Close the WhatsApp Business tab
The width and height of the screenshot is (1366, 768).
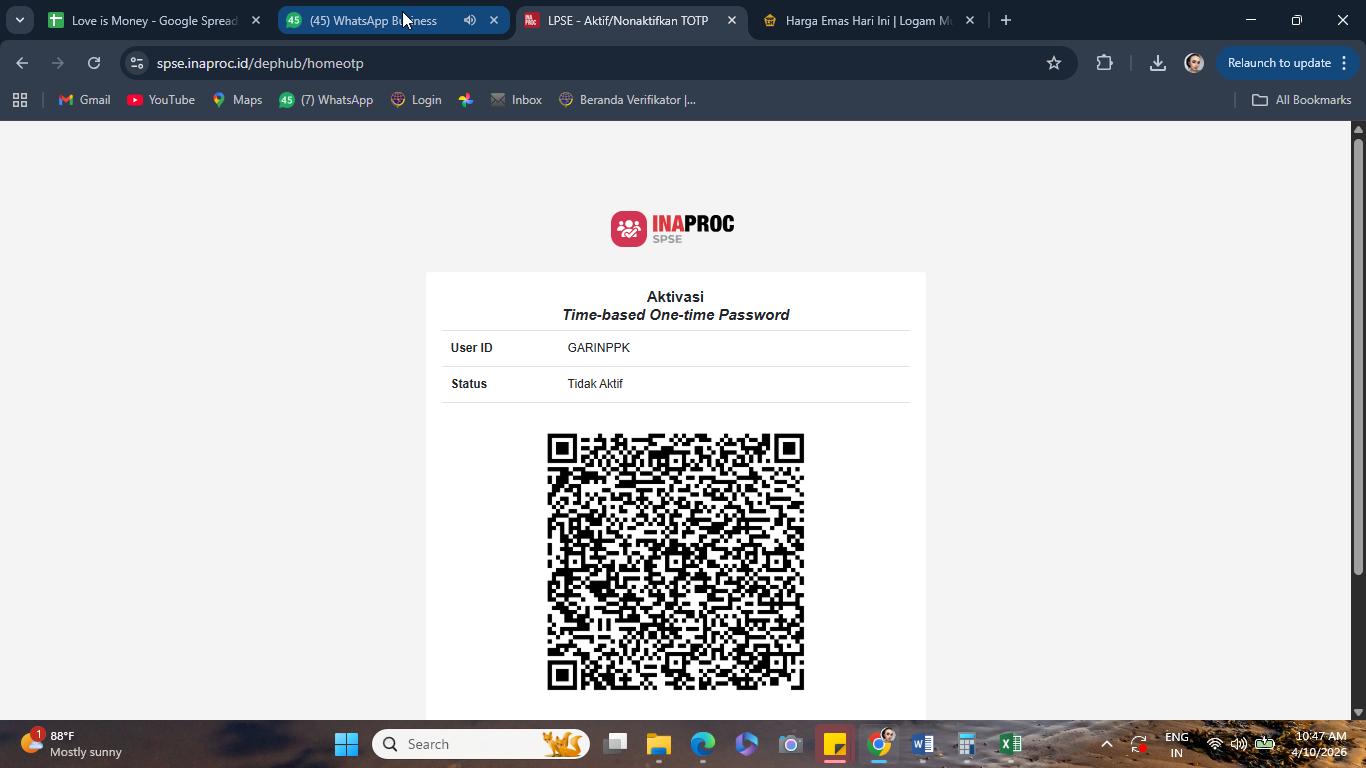click(494, 20)
